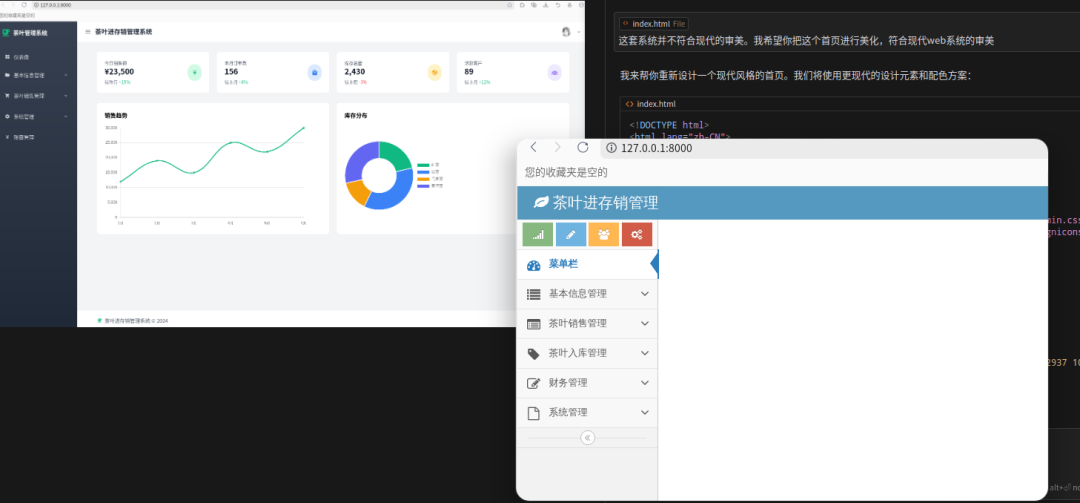This screenshot has width=1080, height=503.
Task: Click the yellow icon on the 2,430 card
Action: pyautogui.click(x=434, y=72)
